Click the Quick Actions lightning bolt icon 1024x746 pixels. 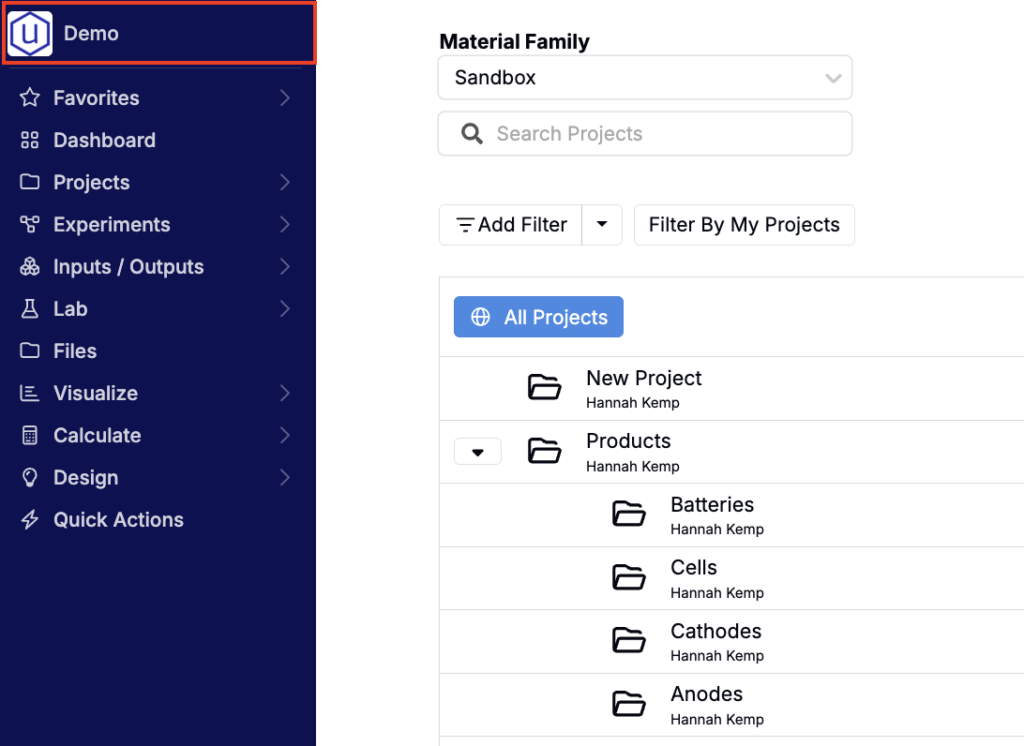tap(30, 520)
